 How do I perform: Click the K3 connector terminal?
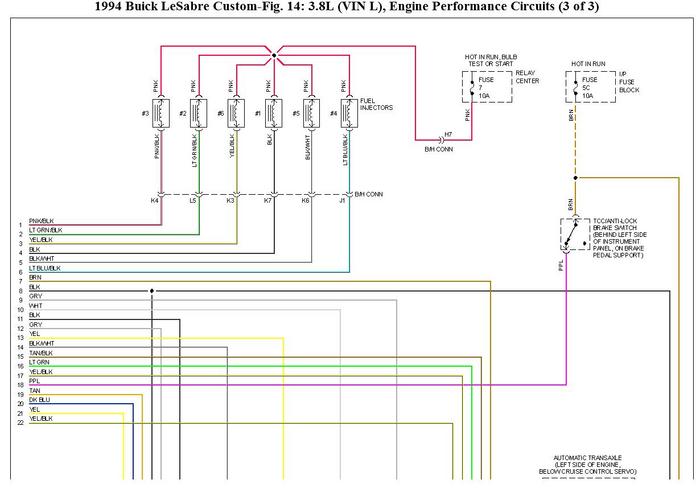(236, 195)
